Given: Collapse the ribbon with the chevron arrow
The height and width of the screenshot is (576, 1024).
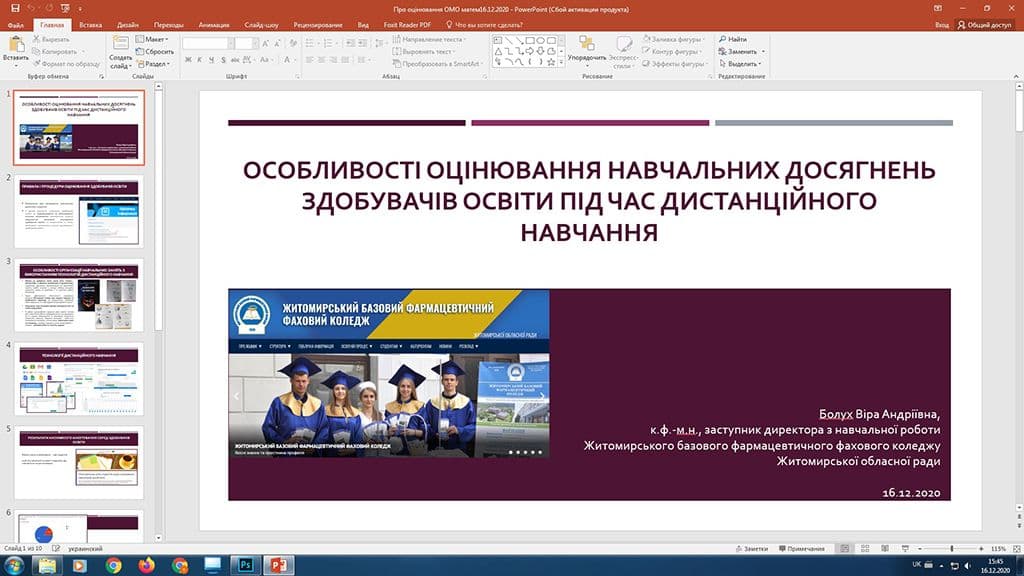Looking at the screenshot, I should click(1016, 76).
